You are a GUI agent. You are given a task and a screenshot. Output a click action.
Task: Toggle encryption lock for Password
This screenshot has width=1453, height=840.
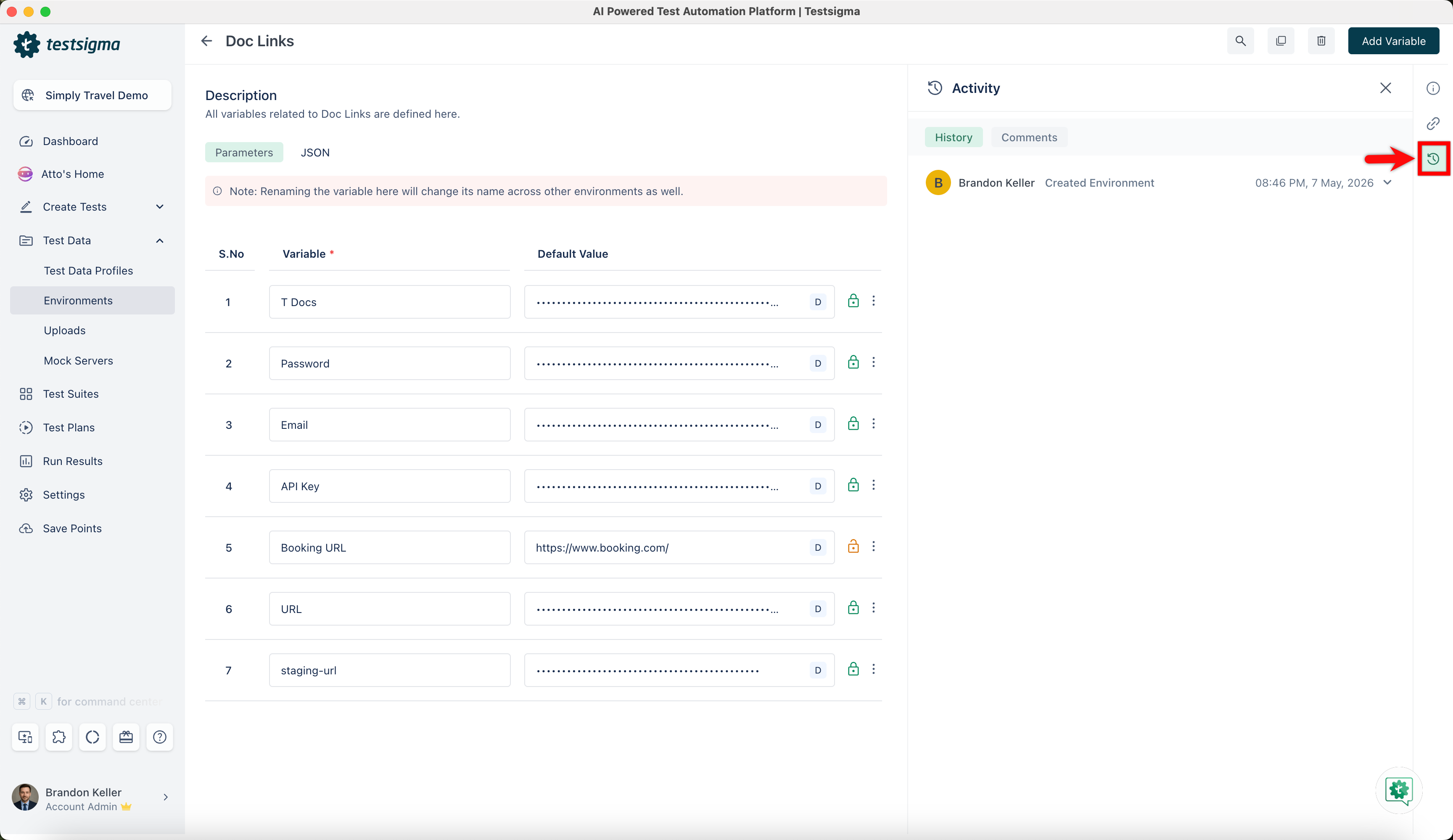(853, 362)
